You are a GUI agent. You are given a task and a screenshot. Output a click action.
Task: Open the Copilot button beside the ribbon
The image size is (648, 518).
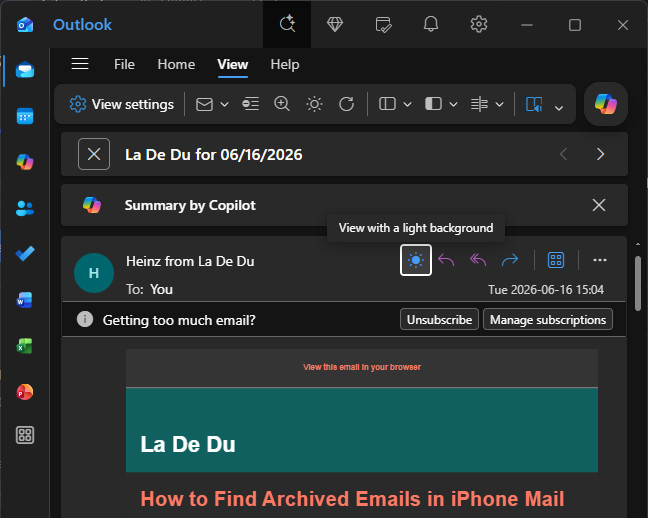tap(605, 104)
